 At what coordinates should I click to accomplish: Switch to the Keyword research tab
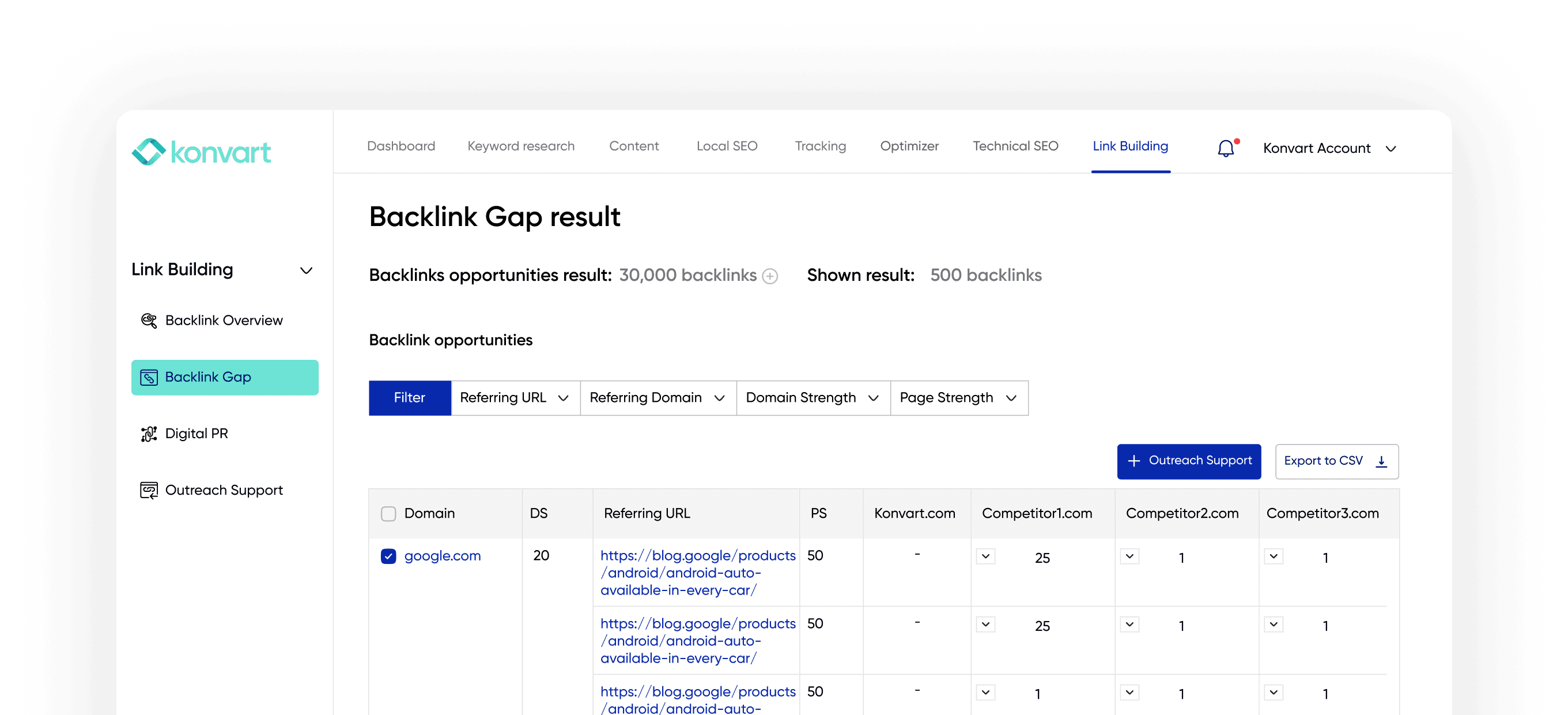point(520,146)
